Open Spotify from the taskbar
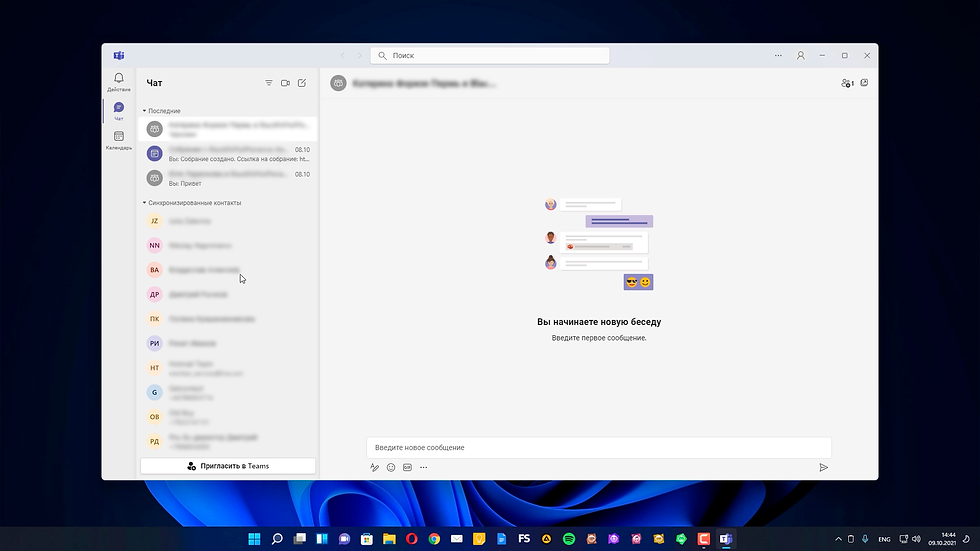 click(x=569, y=539)
